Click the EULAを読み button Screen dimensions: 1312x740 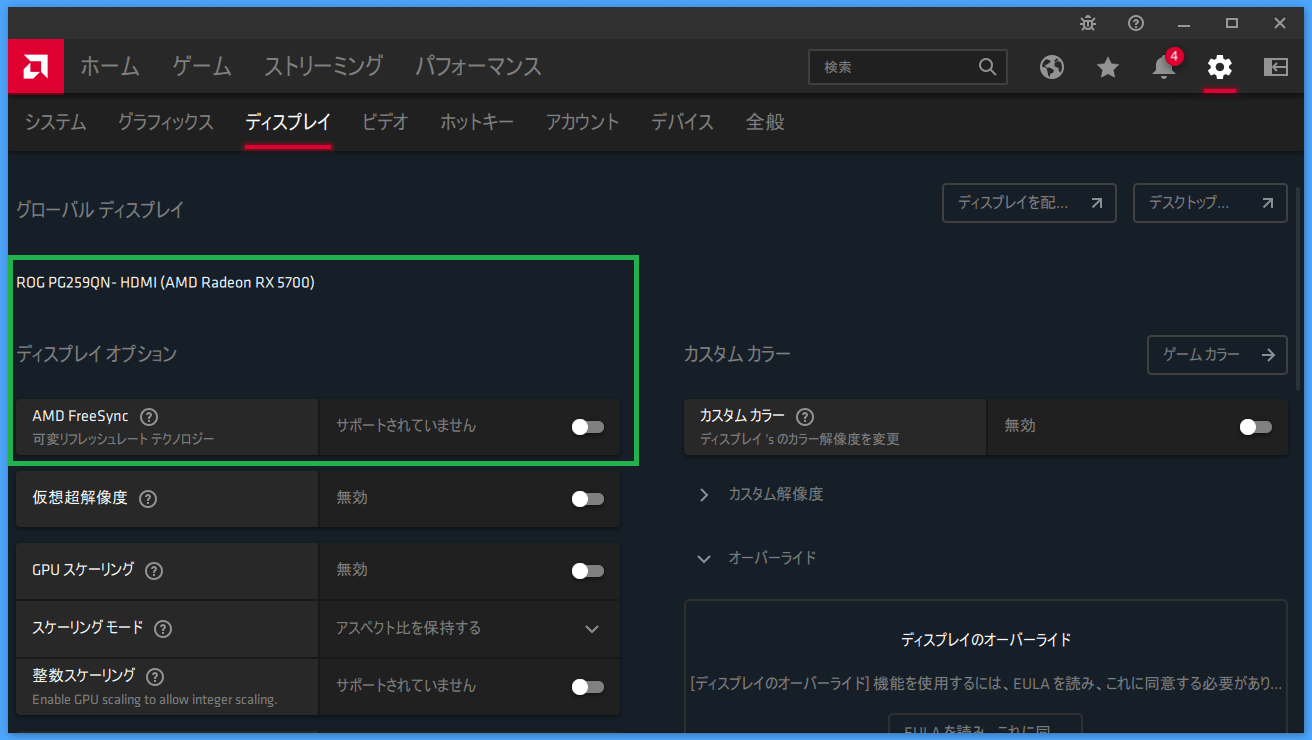click(985, 726)
